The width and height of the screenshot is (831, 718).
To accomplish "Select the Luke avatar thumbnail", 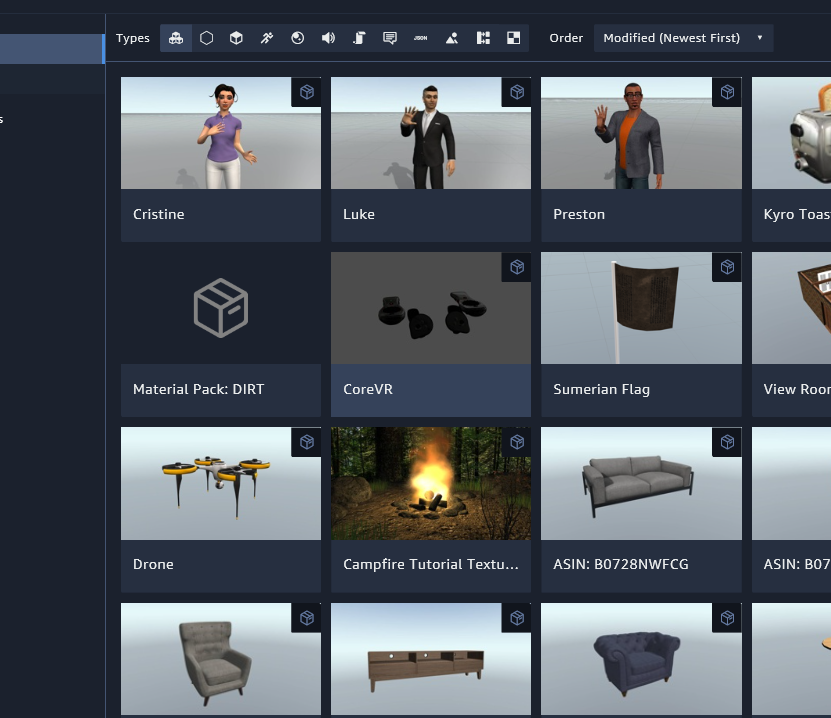I will [431, 133].
